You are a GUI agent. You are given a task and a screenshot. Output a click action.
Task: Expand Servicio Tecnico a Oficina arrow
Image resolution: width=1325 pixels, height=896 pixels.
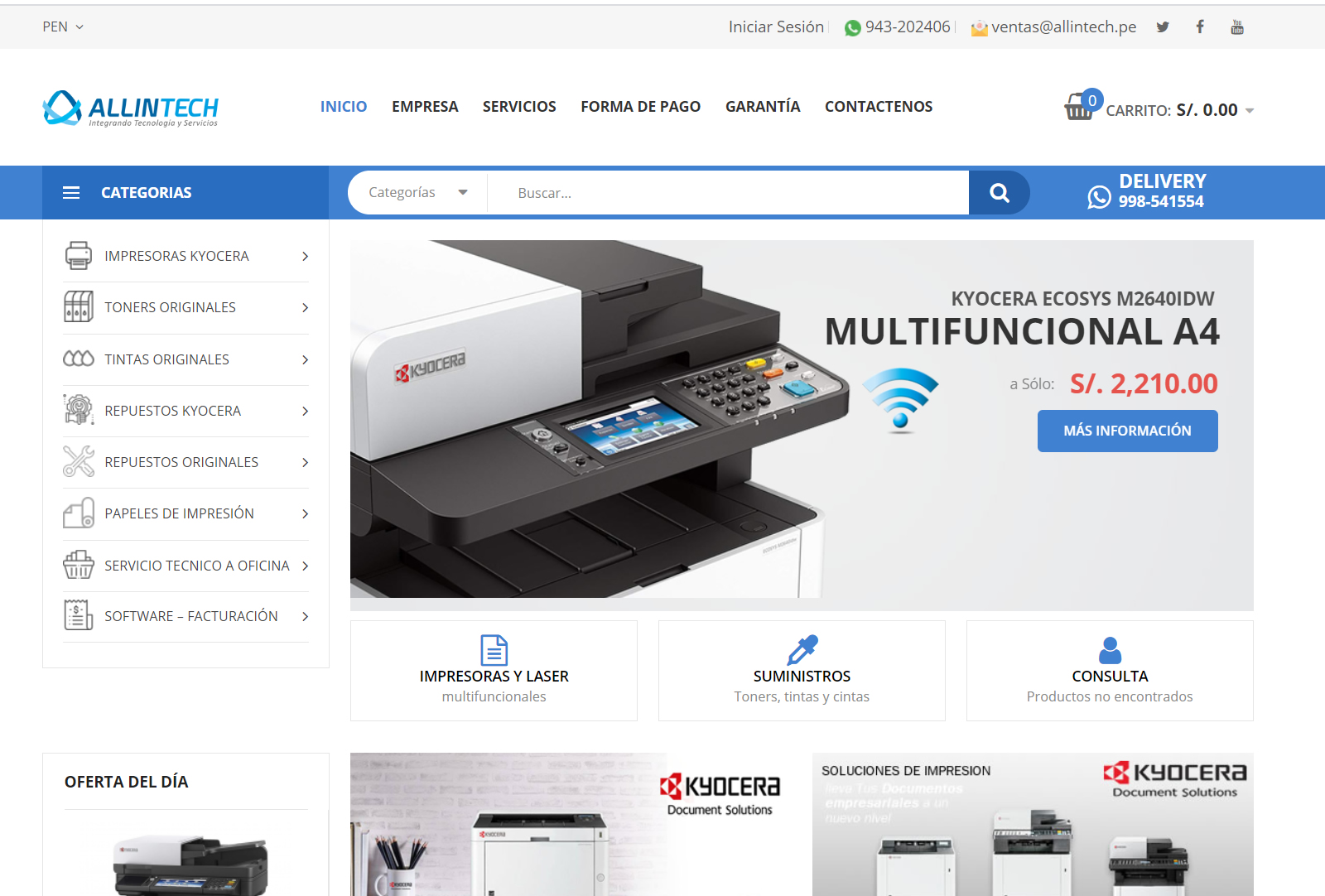[x=306, y=566]
